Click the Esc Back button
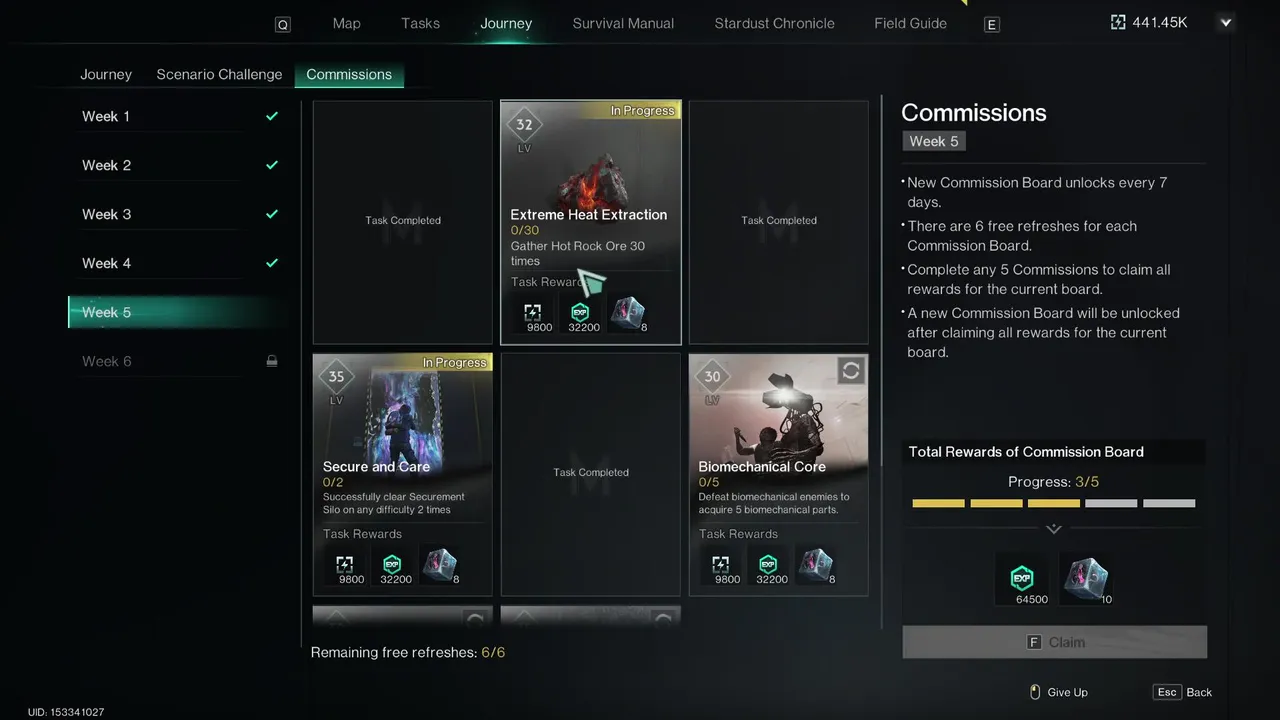The image size is (1280, 720). (x=1184, y=692)
